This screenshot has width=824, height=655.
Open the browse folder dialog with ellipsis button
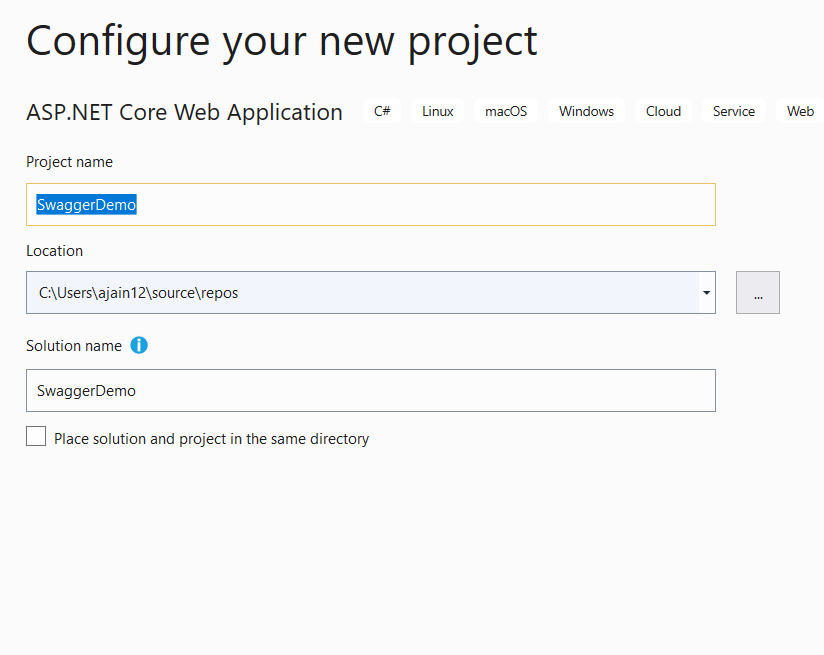coord(757,292)
